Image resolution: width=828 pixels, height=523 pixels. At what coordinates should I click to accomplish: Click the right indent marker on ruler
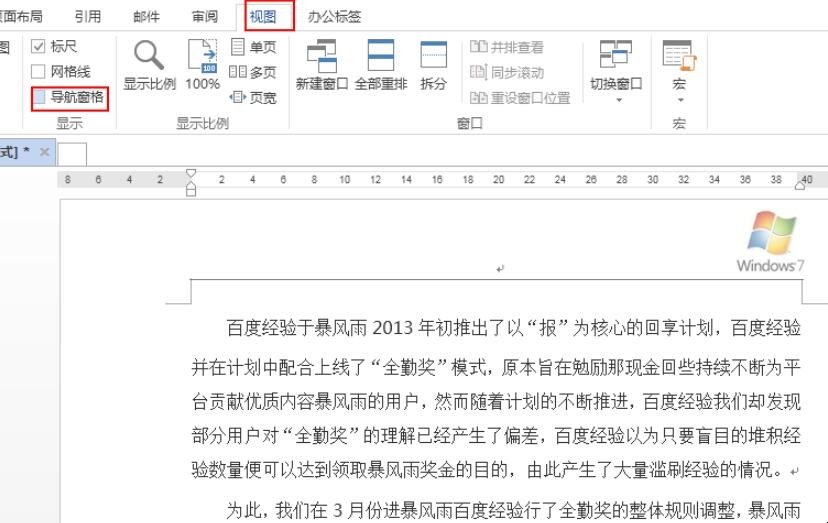(800, 184)
